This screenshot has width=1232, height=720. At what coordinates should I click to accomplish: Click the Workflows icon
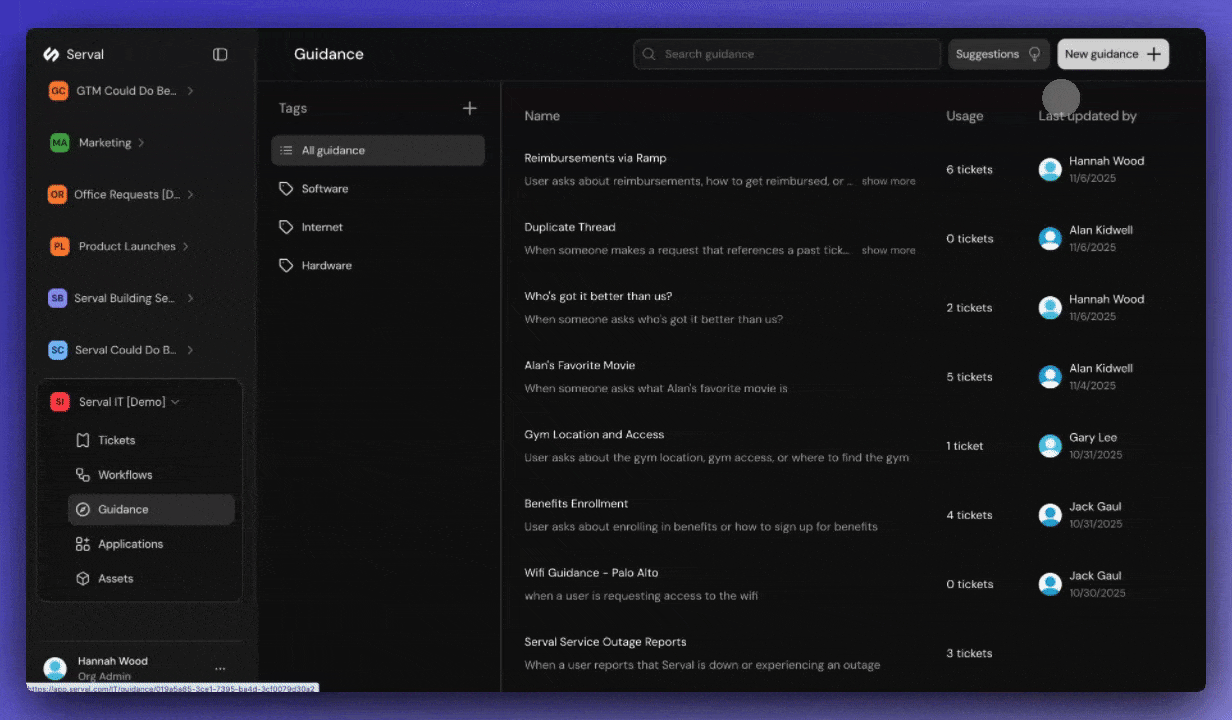pos(83,475)
